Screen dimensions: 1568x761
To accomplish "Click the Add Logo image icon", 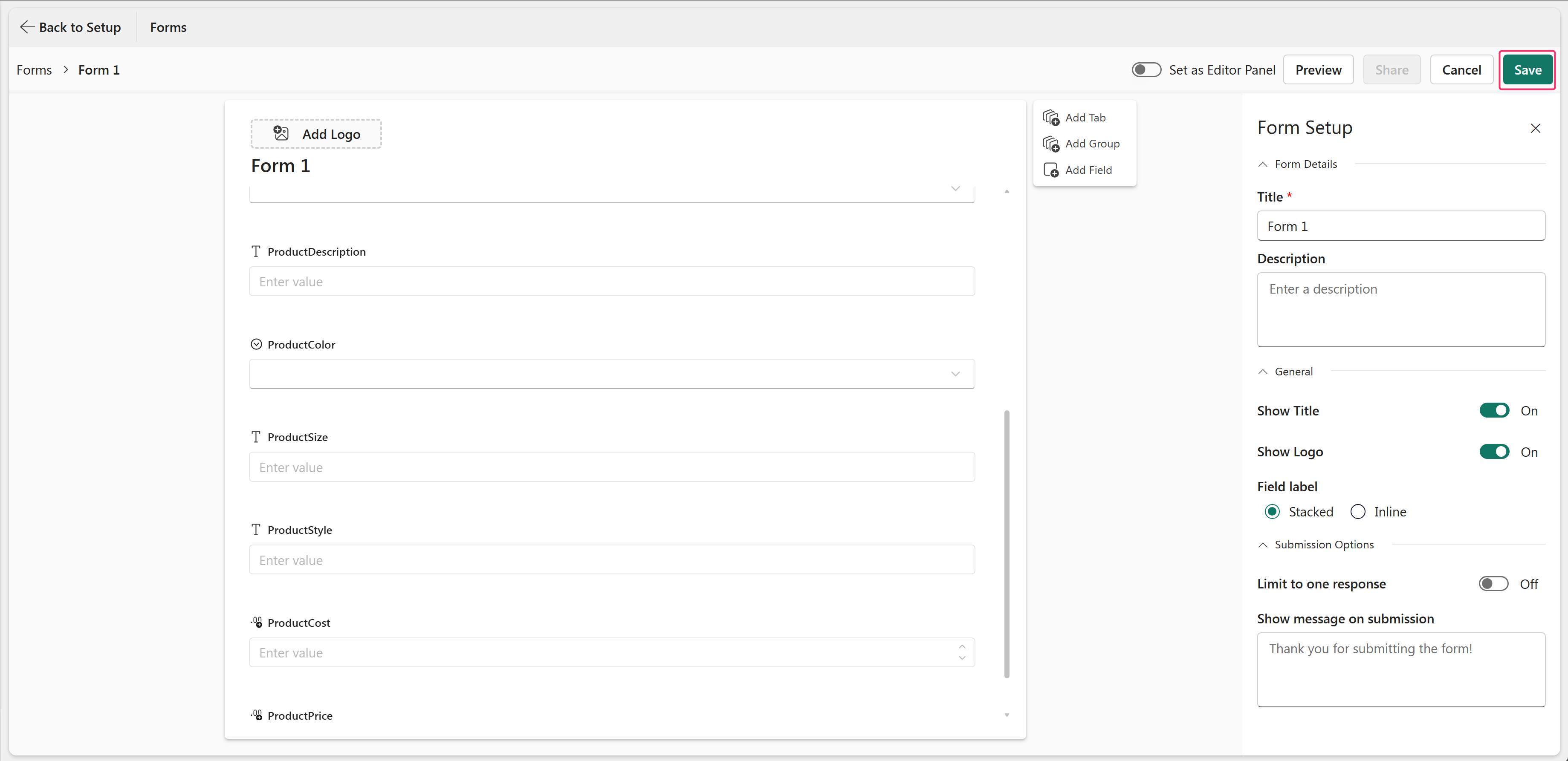I will coord(281,133).
